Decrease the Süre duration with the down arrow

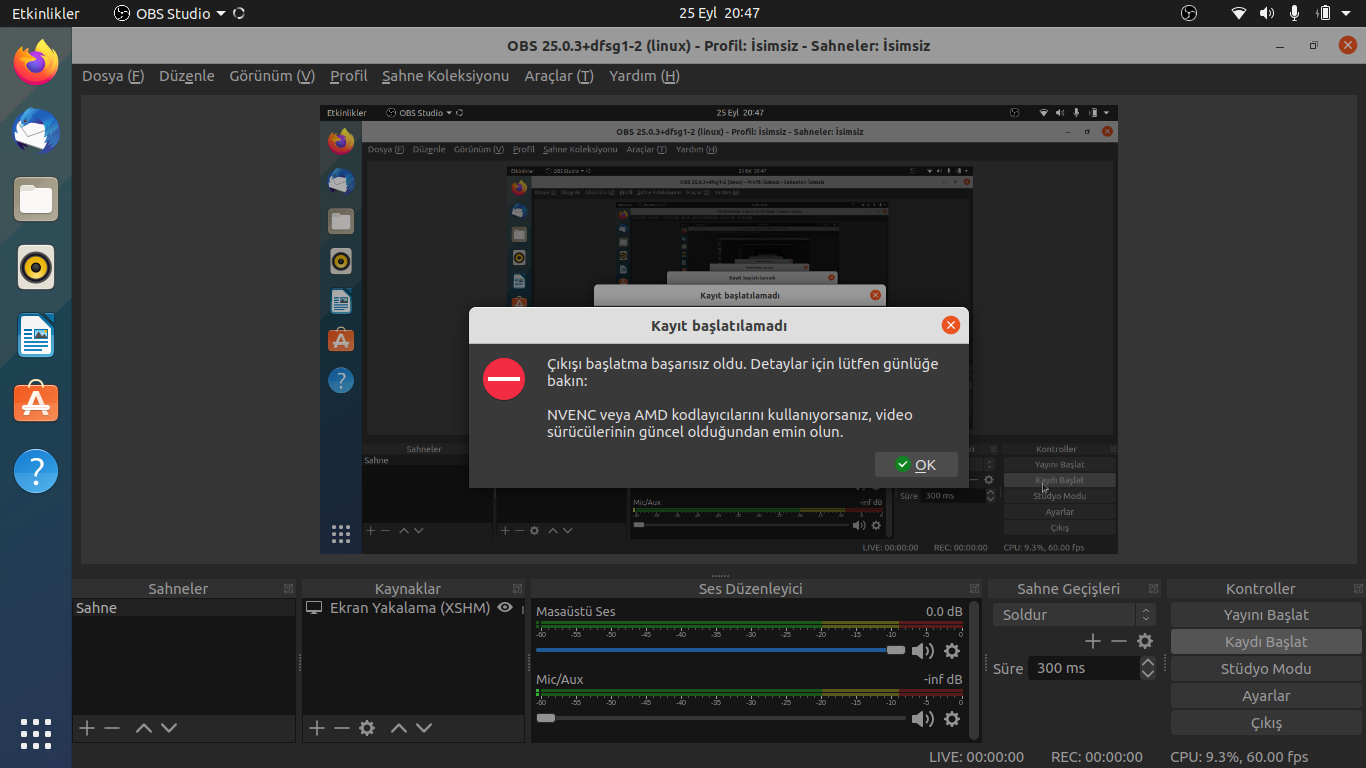1148,674
